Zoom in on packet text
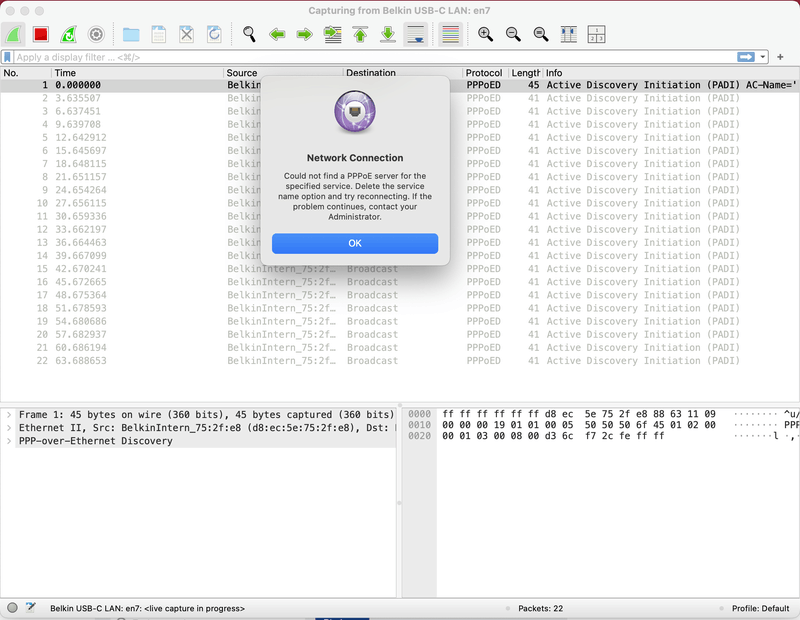The image size is (800, 620). pyautogui.click(x=485, y=35)
